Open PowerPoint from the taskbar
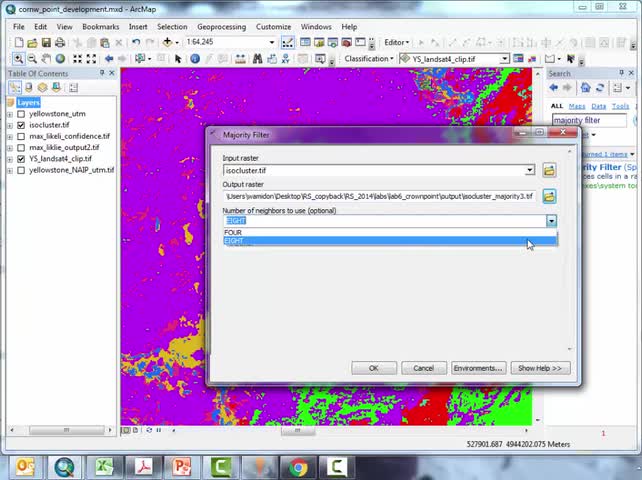Screen dimensions: 642x480 coord(182,467)
